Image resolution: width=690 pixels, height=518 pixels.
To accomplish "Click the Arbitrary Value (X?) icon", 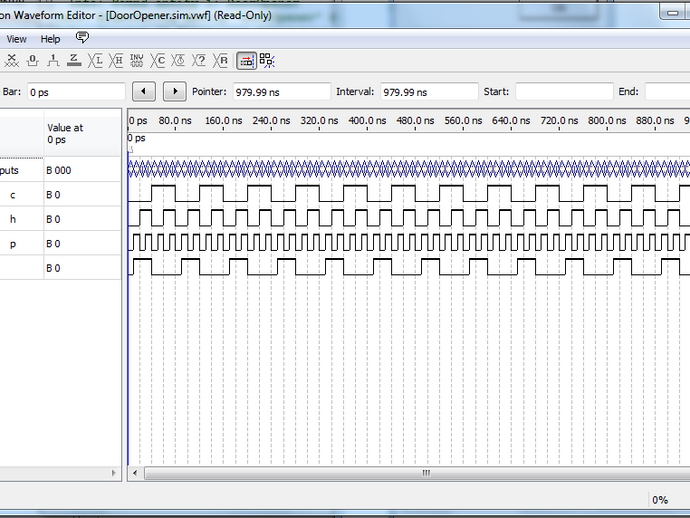I will tap(199, 61).
